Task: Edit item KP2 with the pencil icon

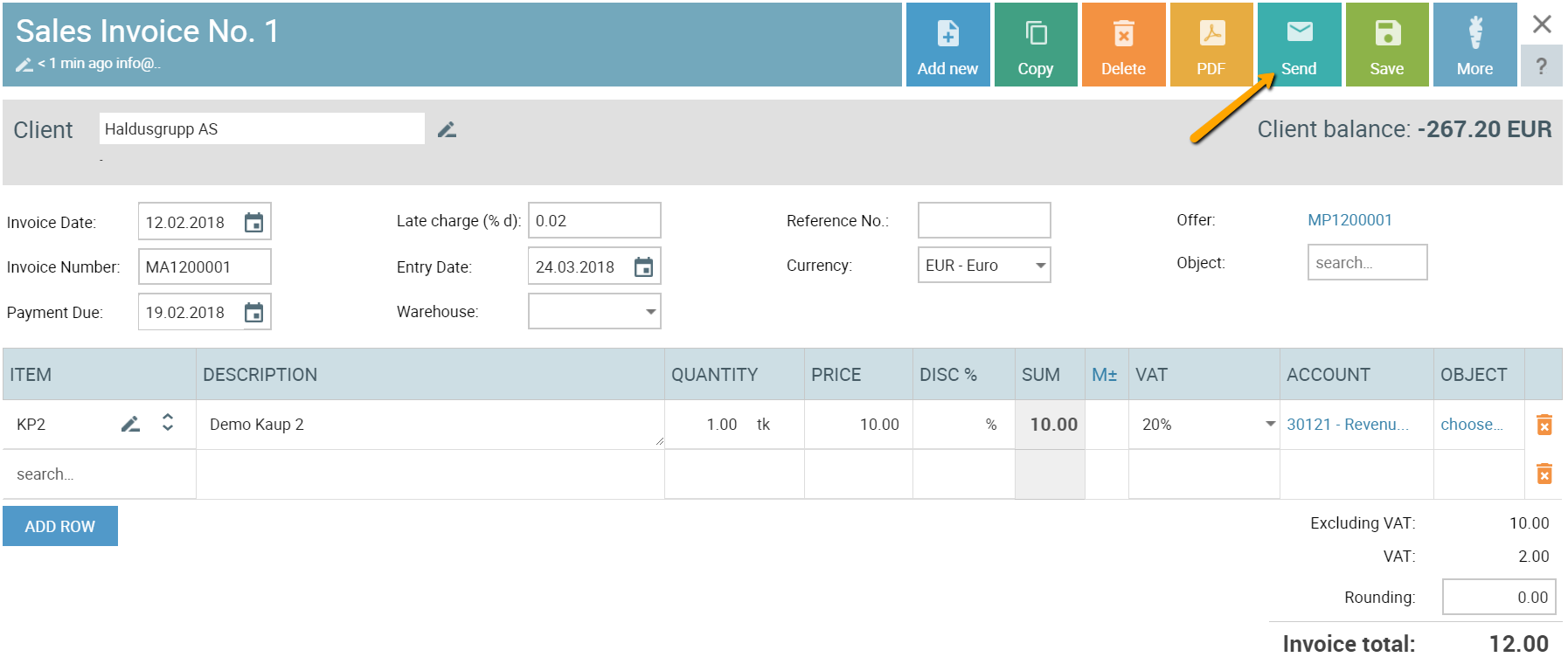Action: coord(130,424)
